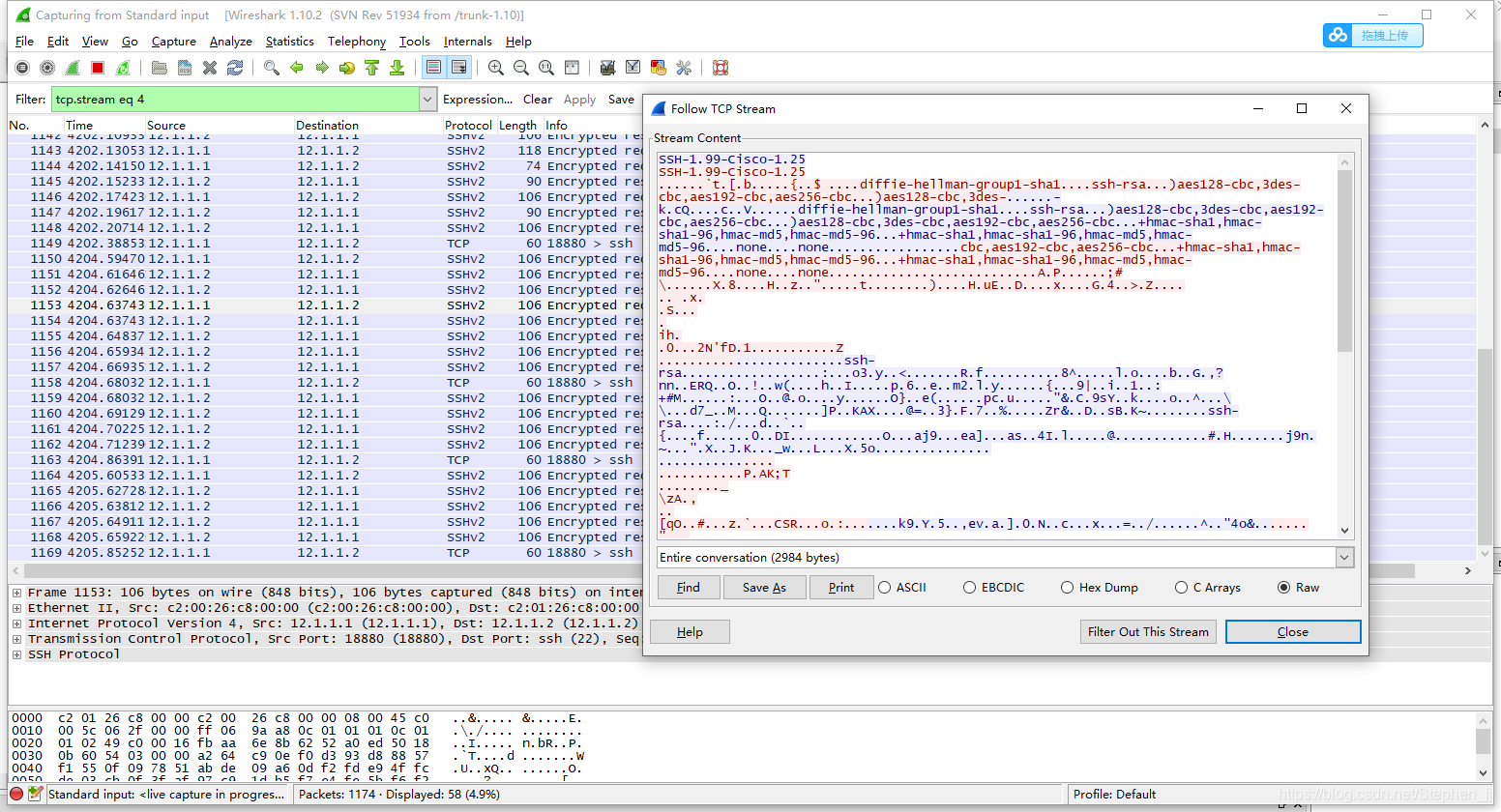Click Filter Out This Stream
Screen dimensions: 1501x812
1148,632
